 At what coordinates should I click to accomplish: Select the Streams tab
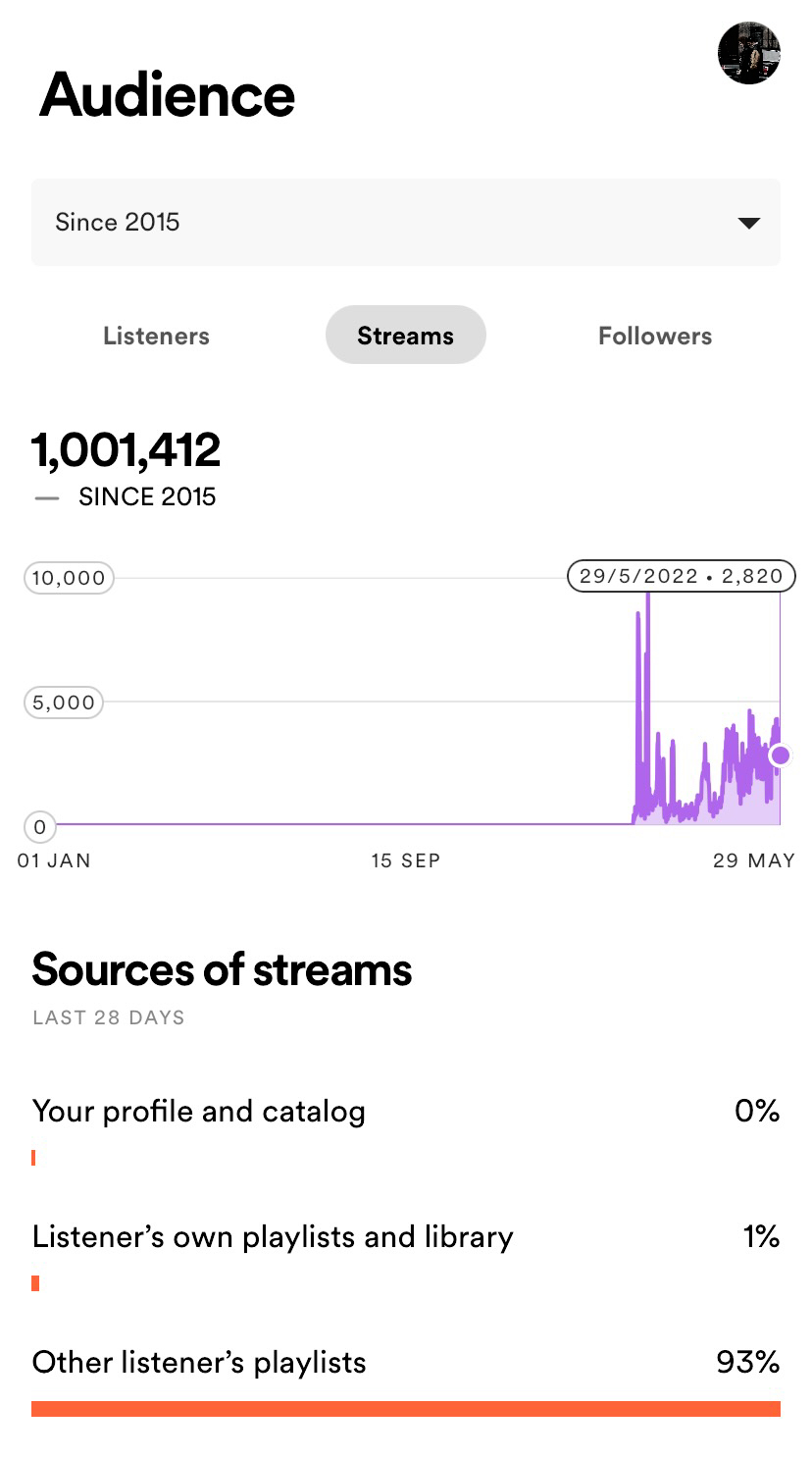(x=405, y=336)
